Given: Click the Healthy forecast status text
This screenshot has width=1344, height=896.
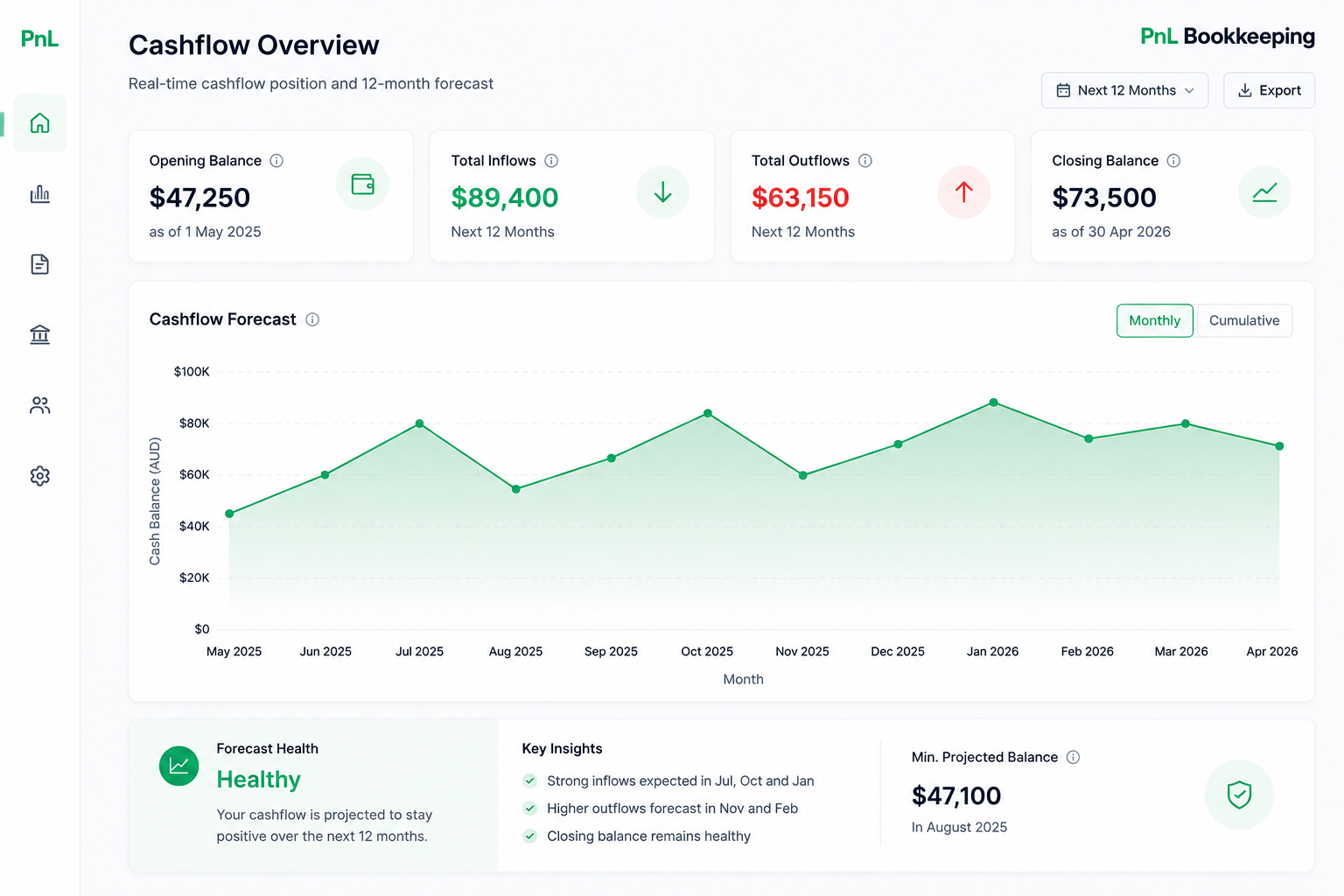Looking at the screenshot, I should [x=259, y=780].
